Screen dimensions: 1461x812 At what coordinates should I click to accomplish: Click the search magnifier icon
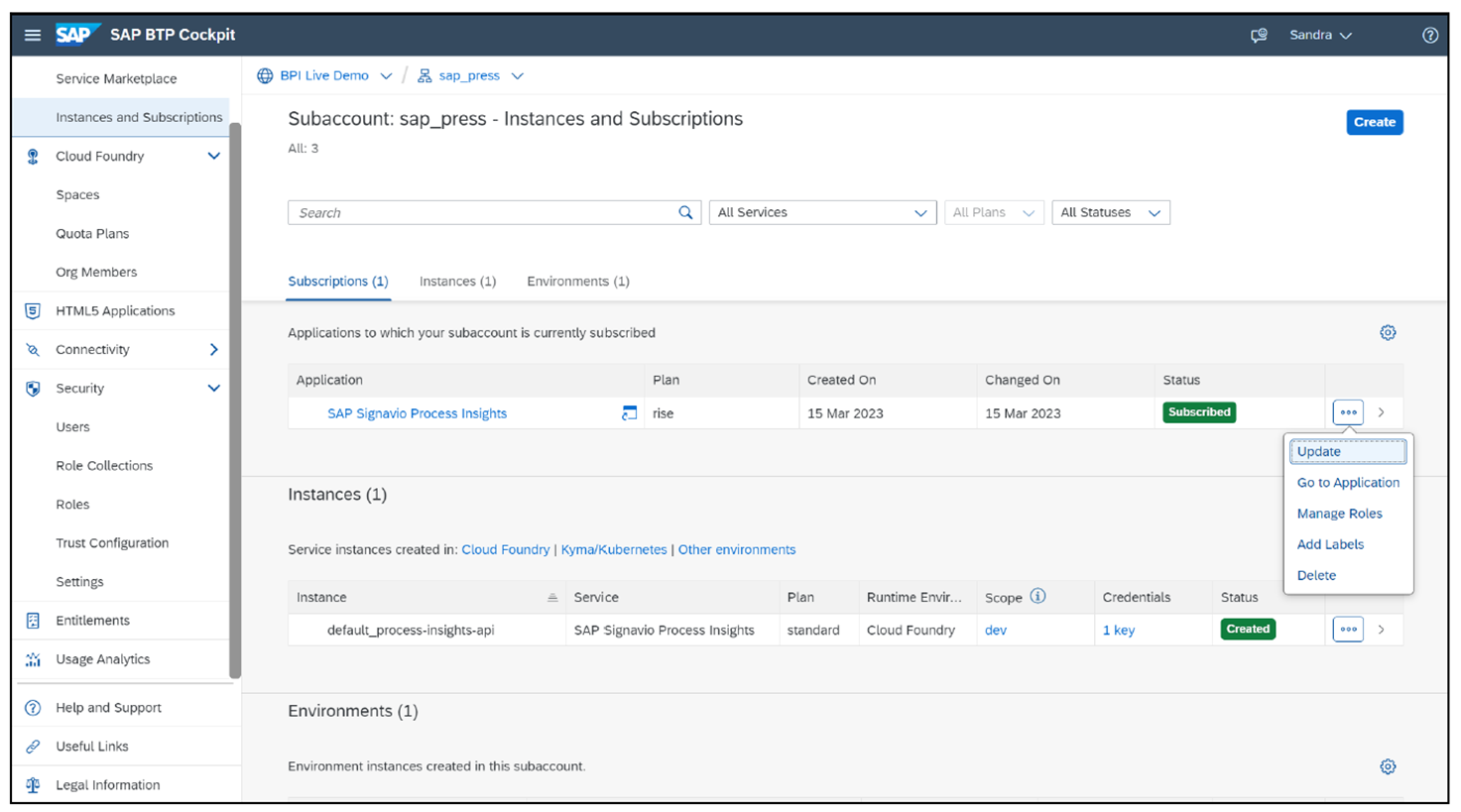685,213
